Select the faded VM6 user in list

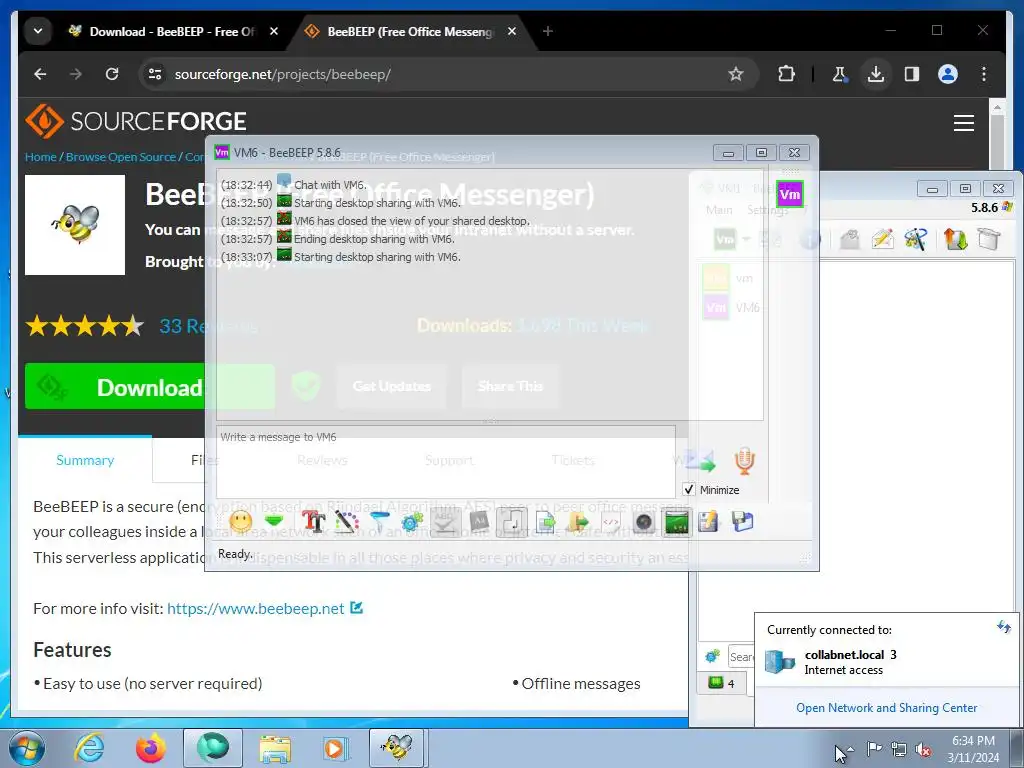(x=732, y=307)
